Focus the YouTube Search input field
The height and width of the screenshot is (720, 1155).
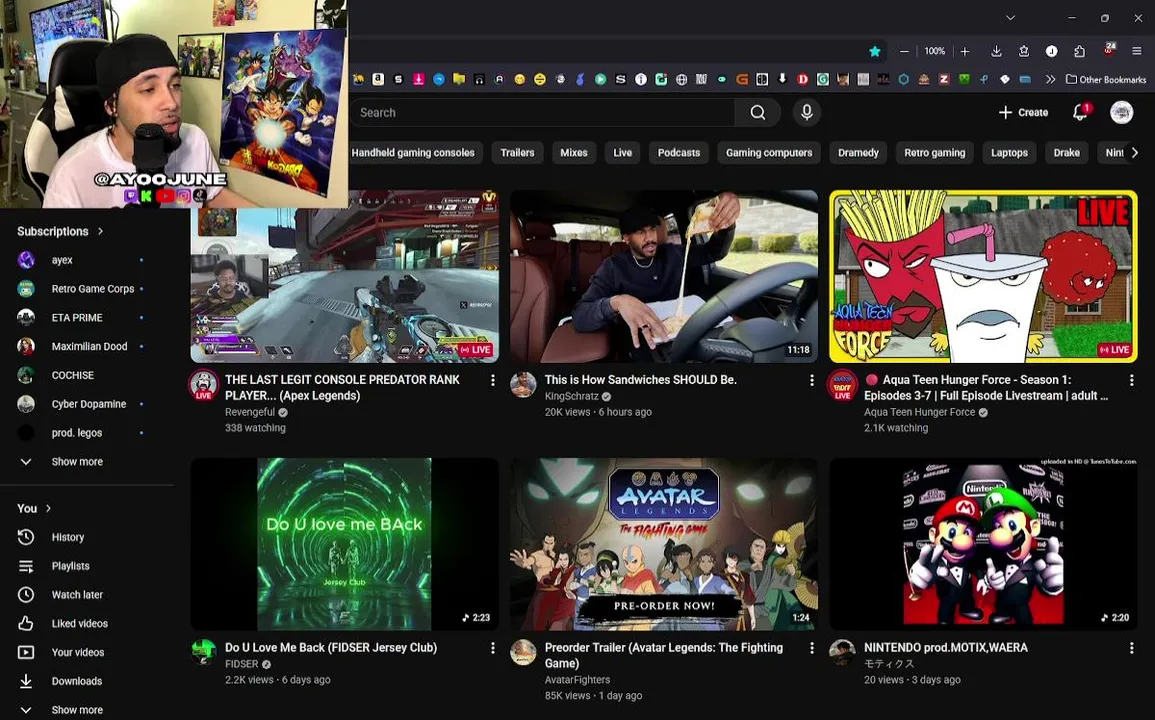coord(542,112)
